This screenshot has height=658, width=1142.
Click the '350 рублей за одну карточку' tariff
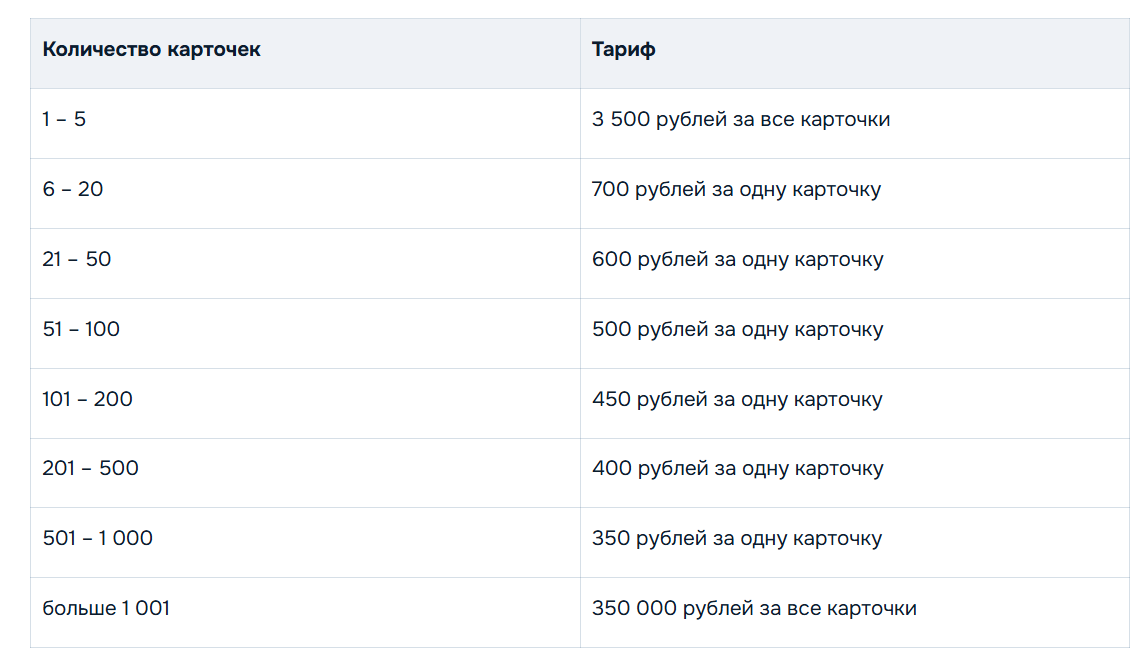pos(737,538)
